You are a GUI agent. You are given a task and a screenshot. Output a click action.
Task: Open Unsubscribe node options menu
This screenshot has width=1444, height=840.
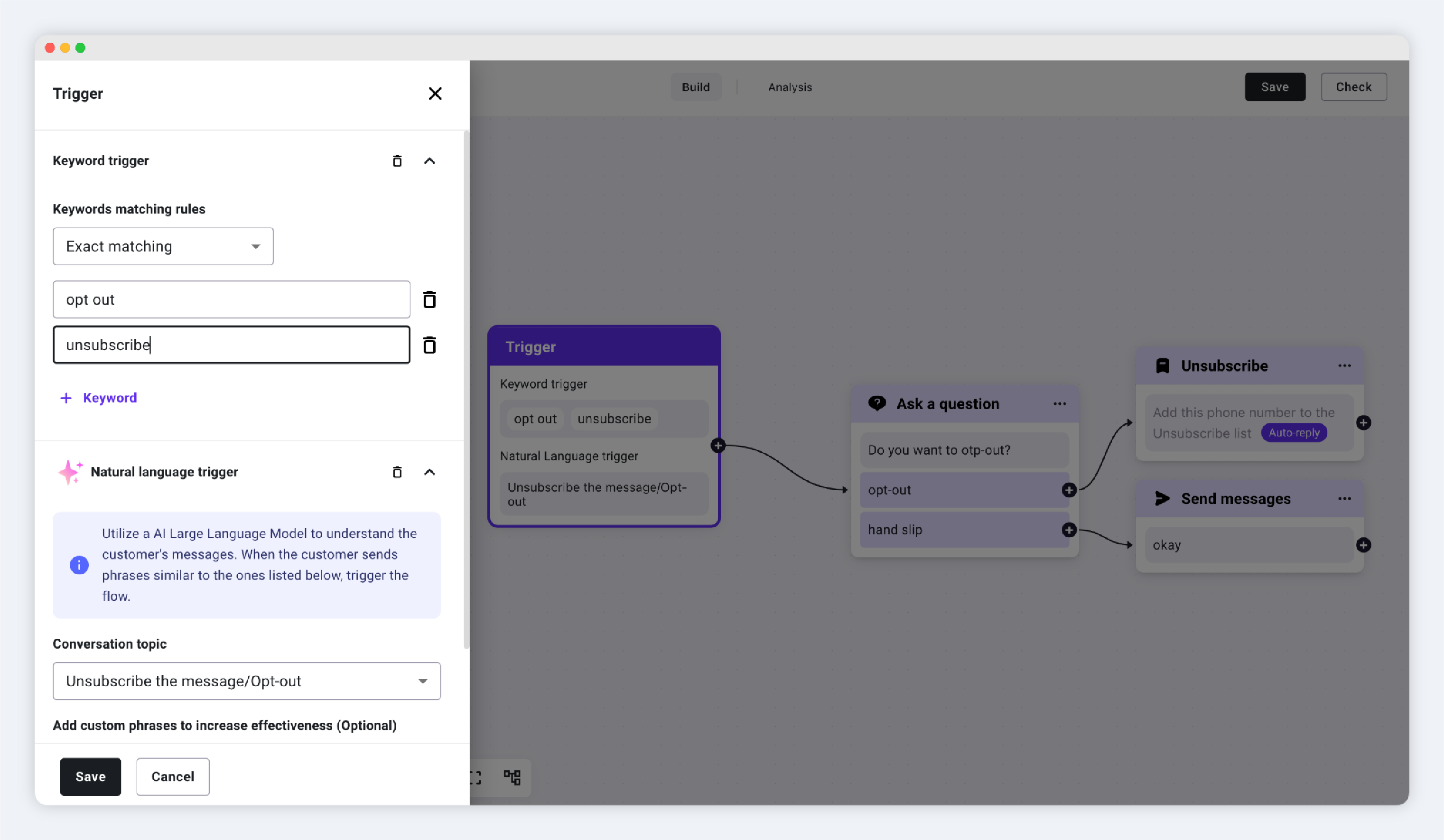tap(1344, 366)
